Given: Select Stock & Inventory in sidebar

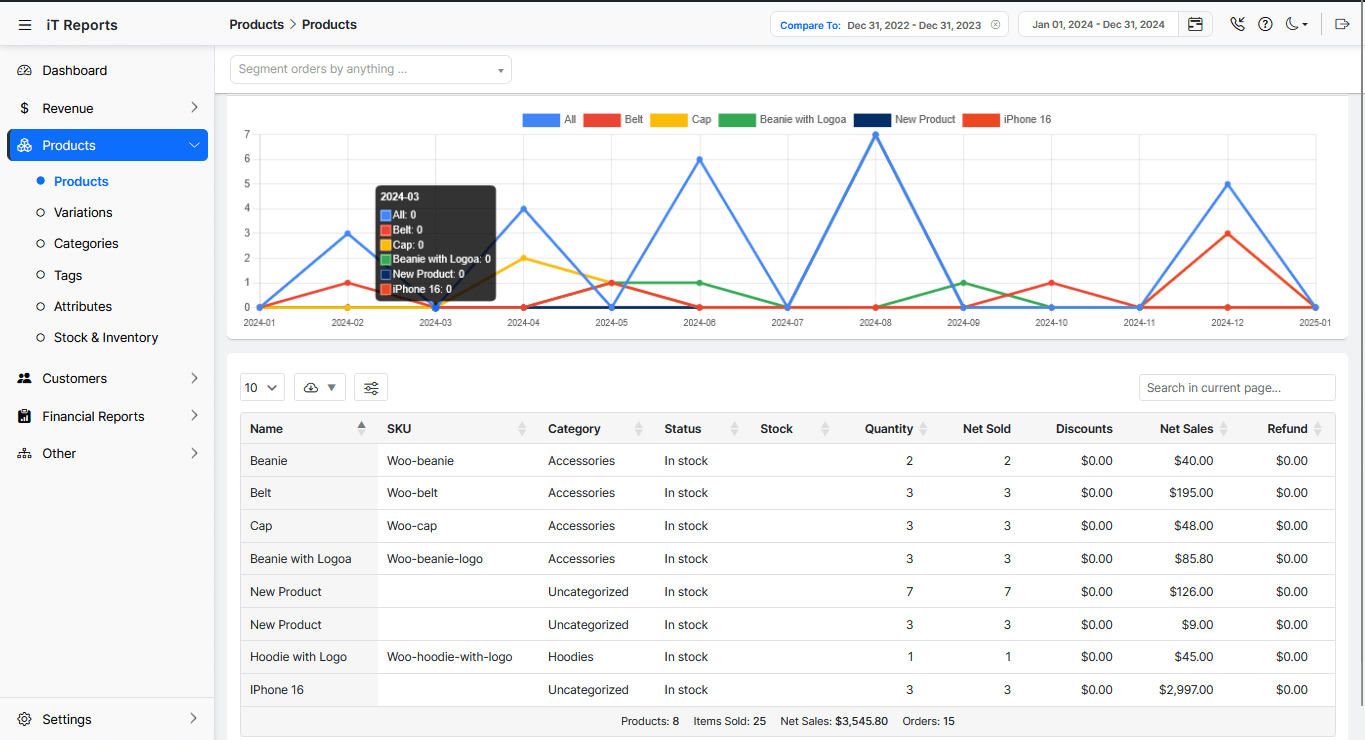Looking at the screenshot, I should click(106, 338).
